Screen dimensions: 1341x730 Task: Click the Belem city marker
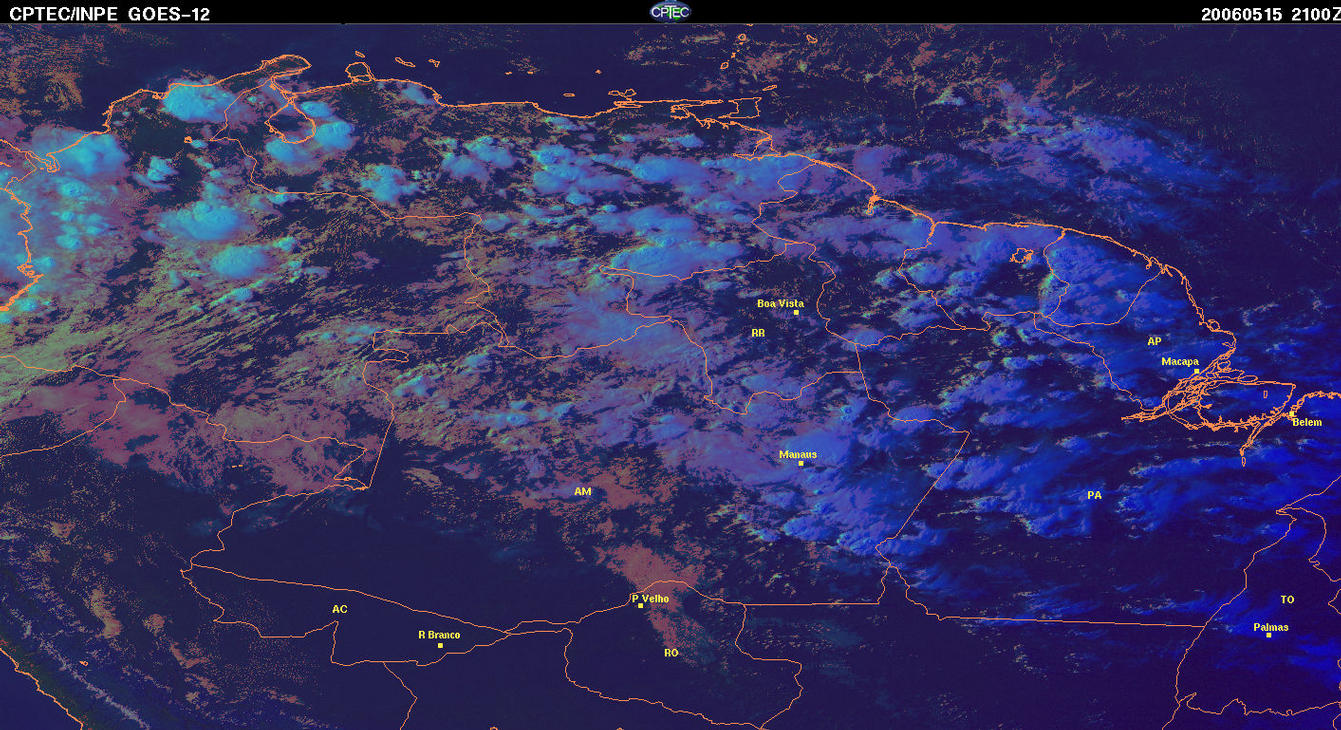tap(1292, 413)
